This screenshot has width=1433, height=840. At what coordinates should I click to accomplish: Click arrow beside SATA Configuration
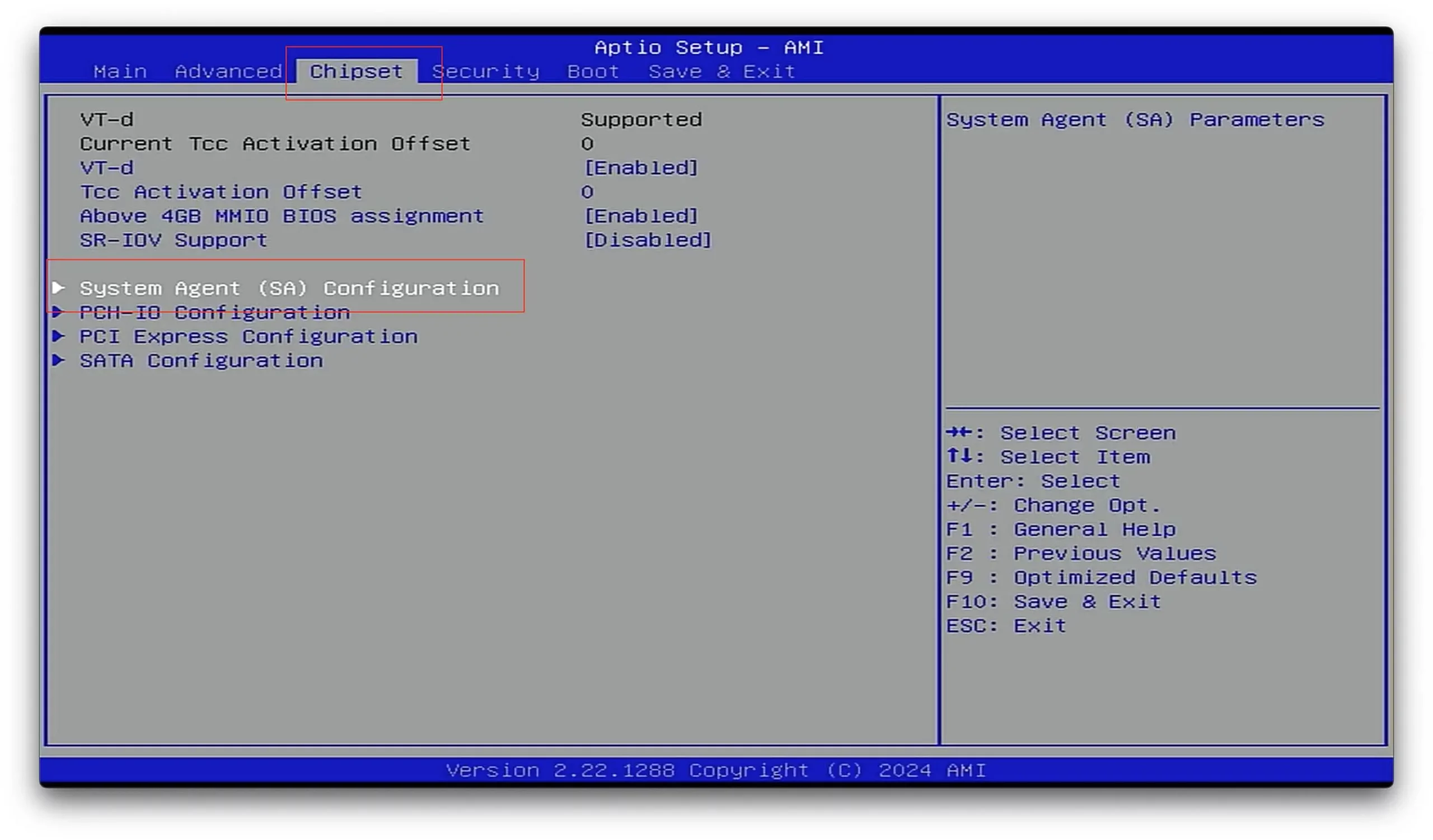click(58, 360)
